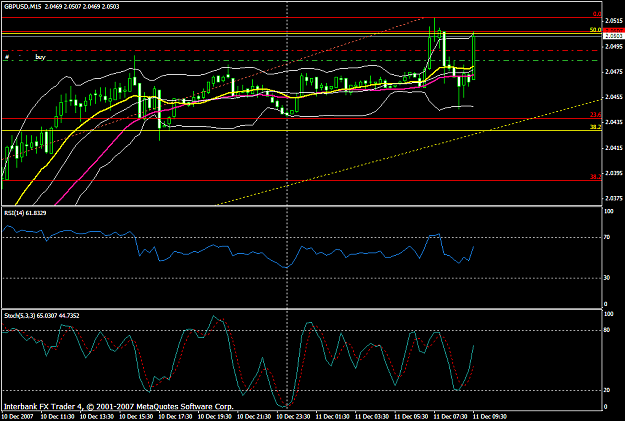This screenshot has height=421, width=625.
Task: Click the 2.0475 price axis value
Action: [613, 72]
